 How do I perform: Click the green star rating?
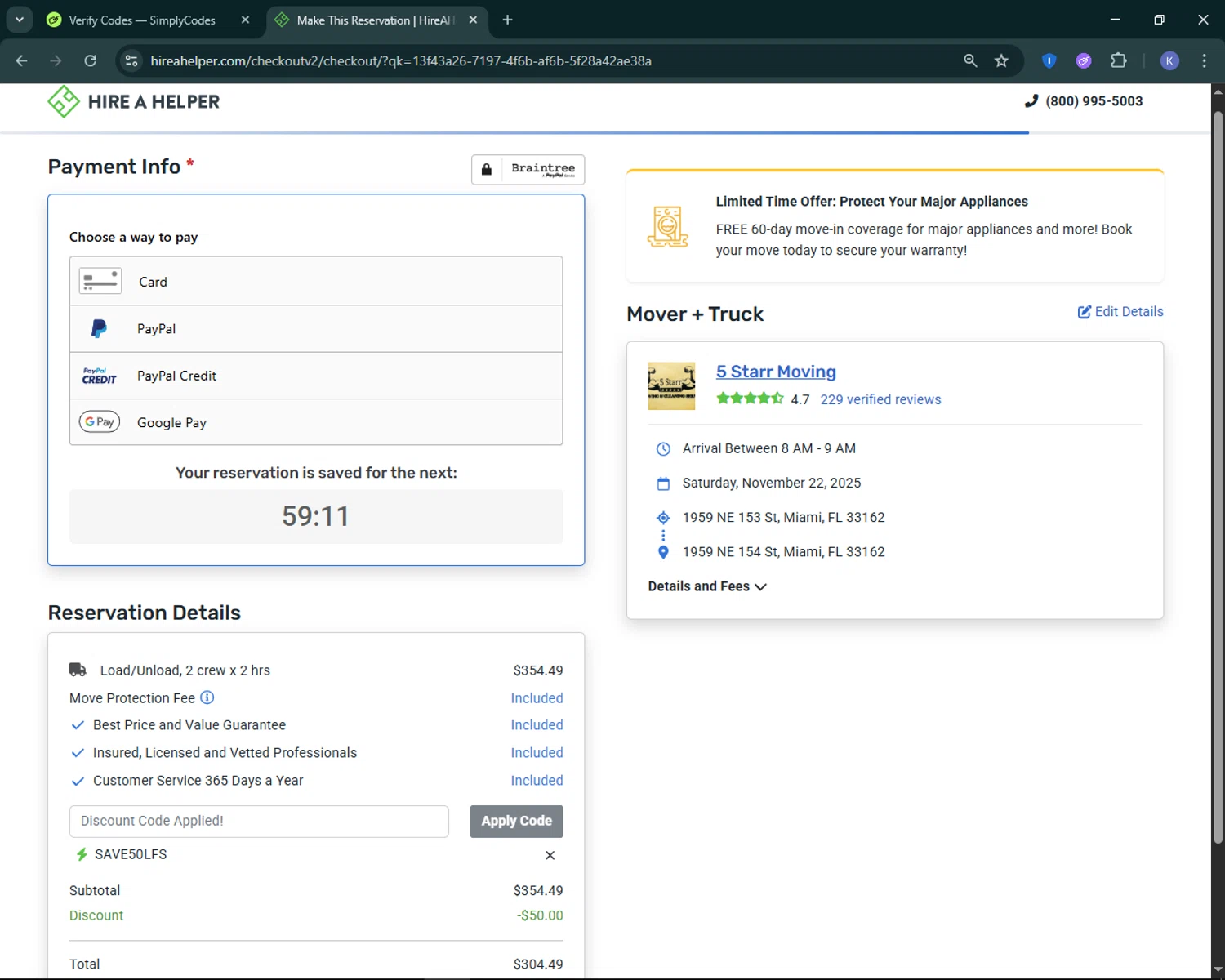click(x=750, y=399)
